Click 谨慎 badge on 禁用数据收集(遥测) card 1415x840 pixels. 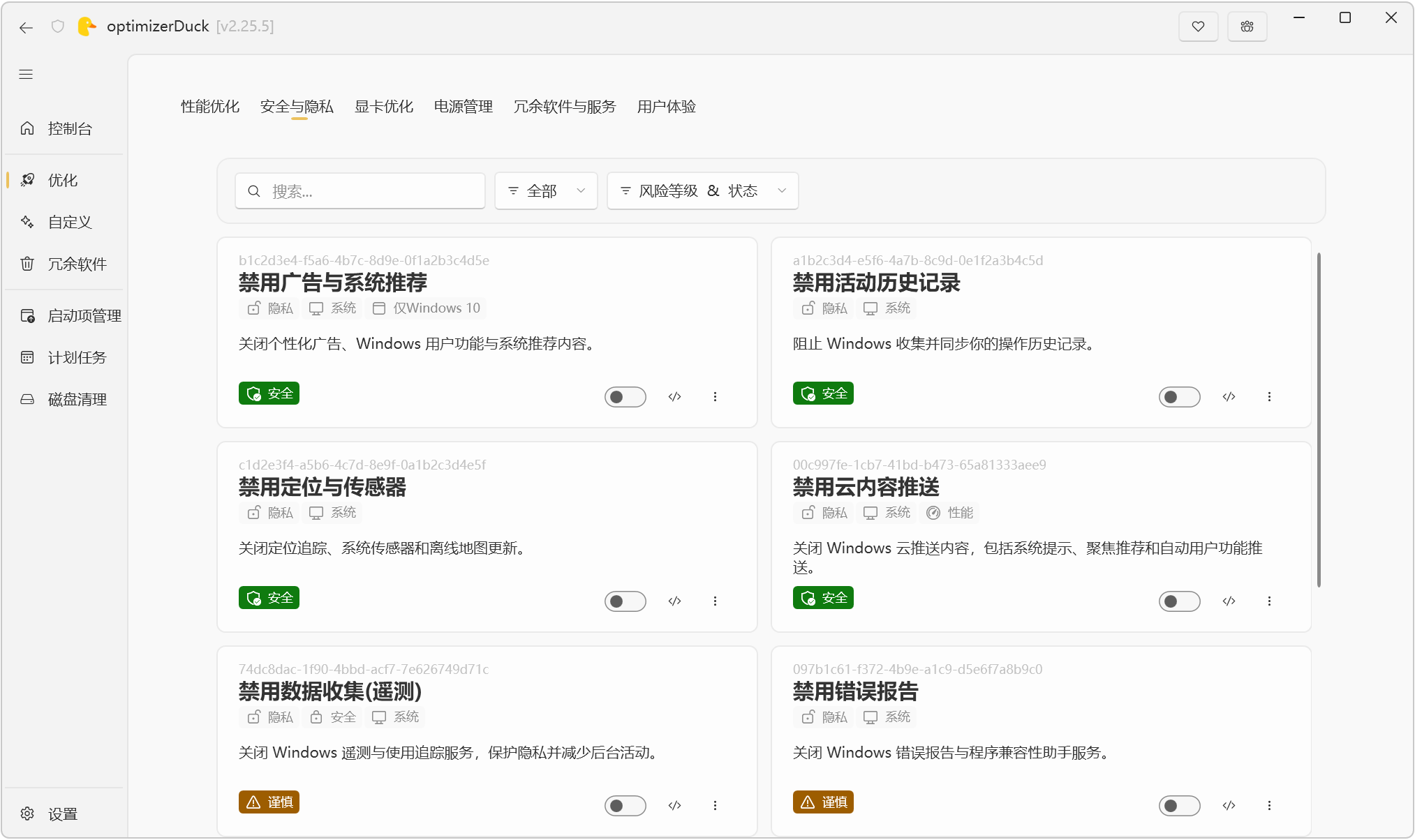tap(269, 802)
